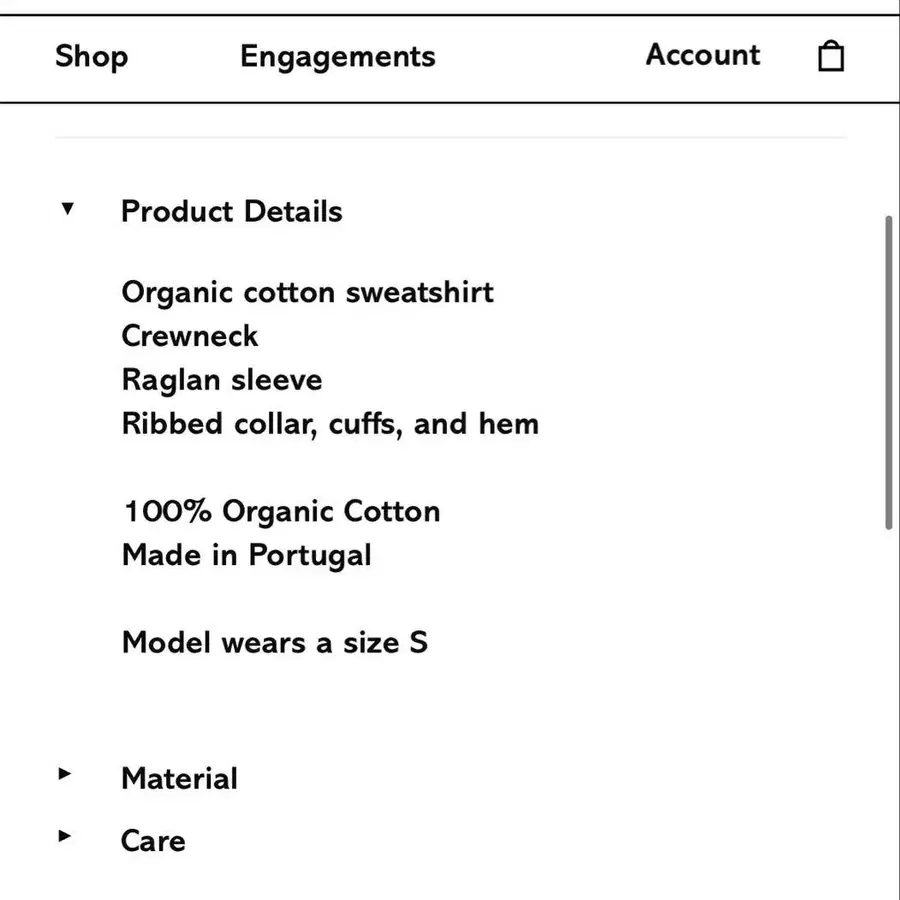
Task: Click the vertical scrollbar thumb
Action: [889, 372]
